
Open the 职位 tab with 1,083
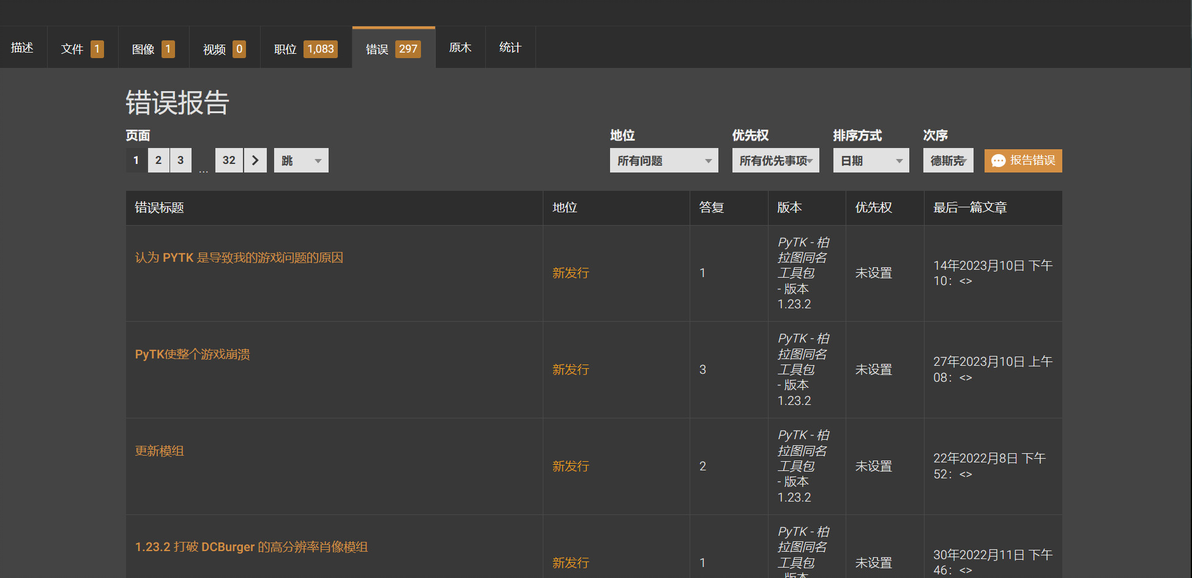[306, 49]
